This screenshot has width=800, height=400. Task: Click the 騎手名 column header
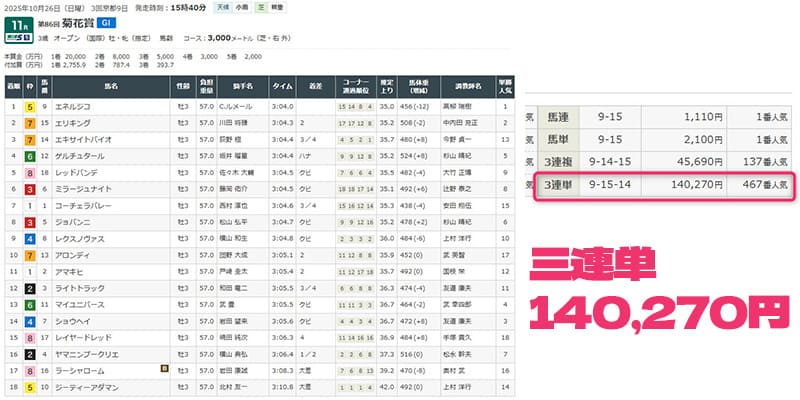click(243, 87)
